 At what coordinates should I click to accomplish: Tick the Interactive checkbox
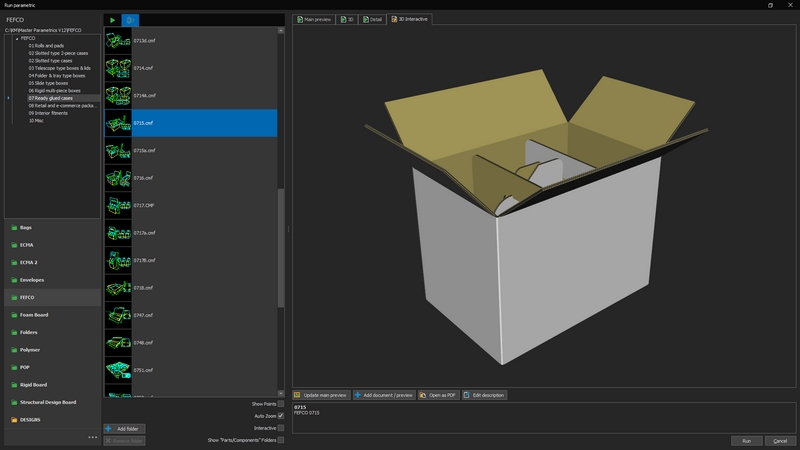[x=281, y=428]
